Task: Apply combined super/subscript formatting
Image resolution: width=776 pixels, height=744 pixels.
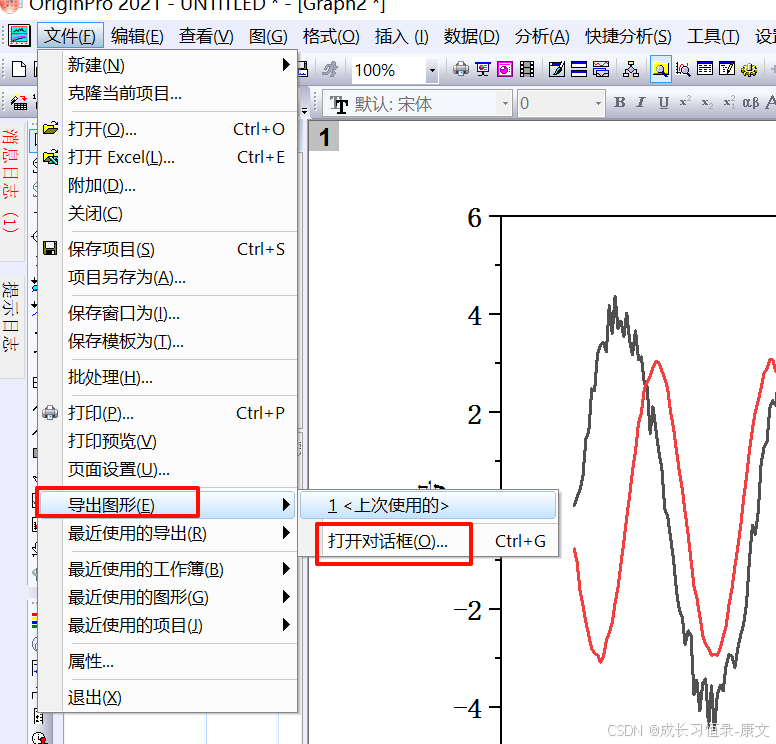Action: pos(729,102)
